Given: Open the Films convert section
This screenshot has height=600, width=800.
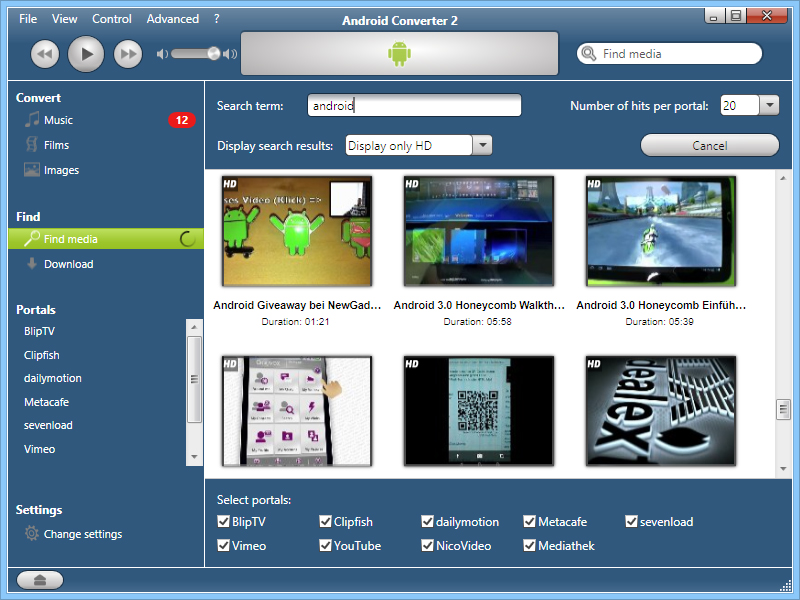Looking at the screenshot, I should [56, 145].
